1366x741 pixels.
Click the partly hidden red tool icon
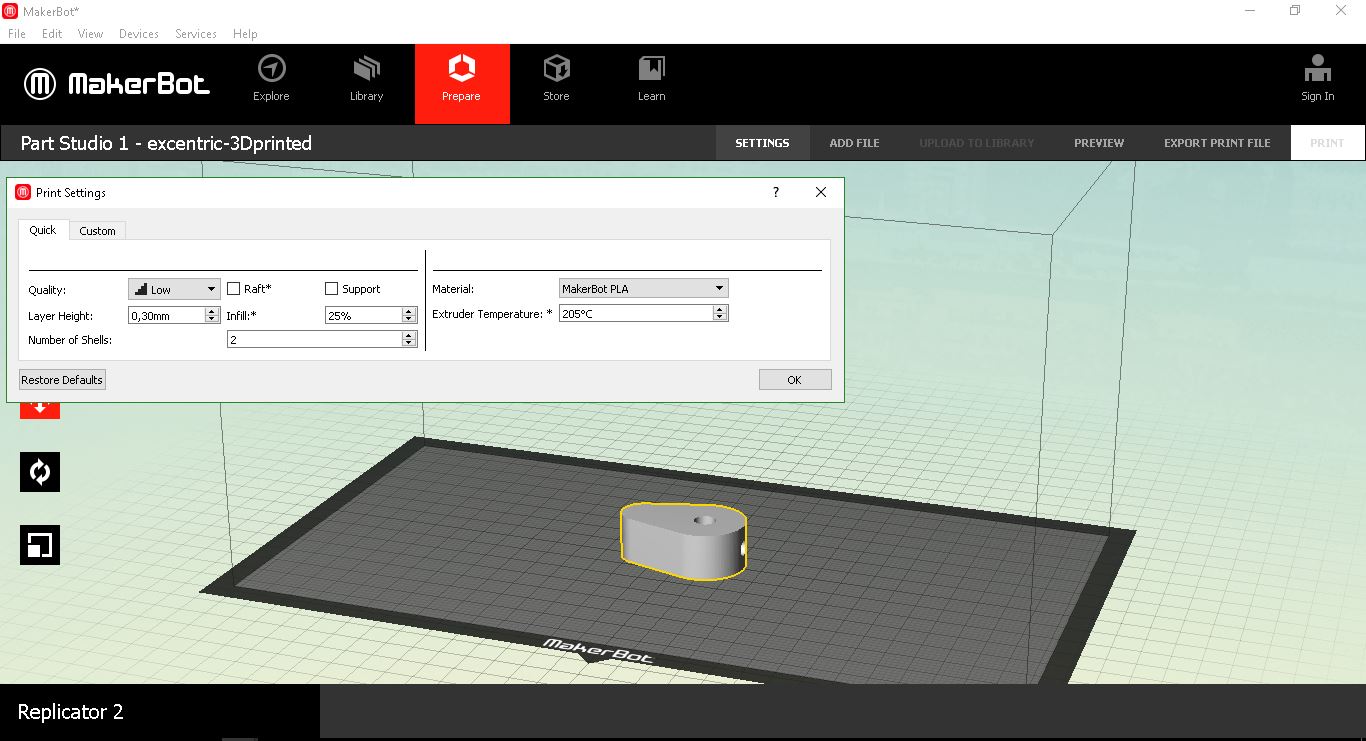pyautogui.click(x=40, y=410)
